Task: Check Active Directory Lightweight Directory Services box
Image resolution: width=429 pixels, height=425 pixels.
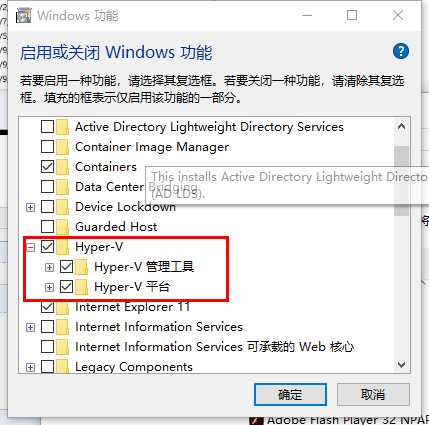Action: [47, 127]
